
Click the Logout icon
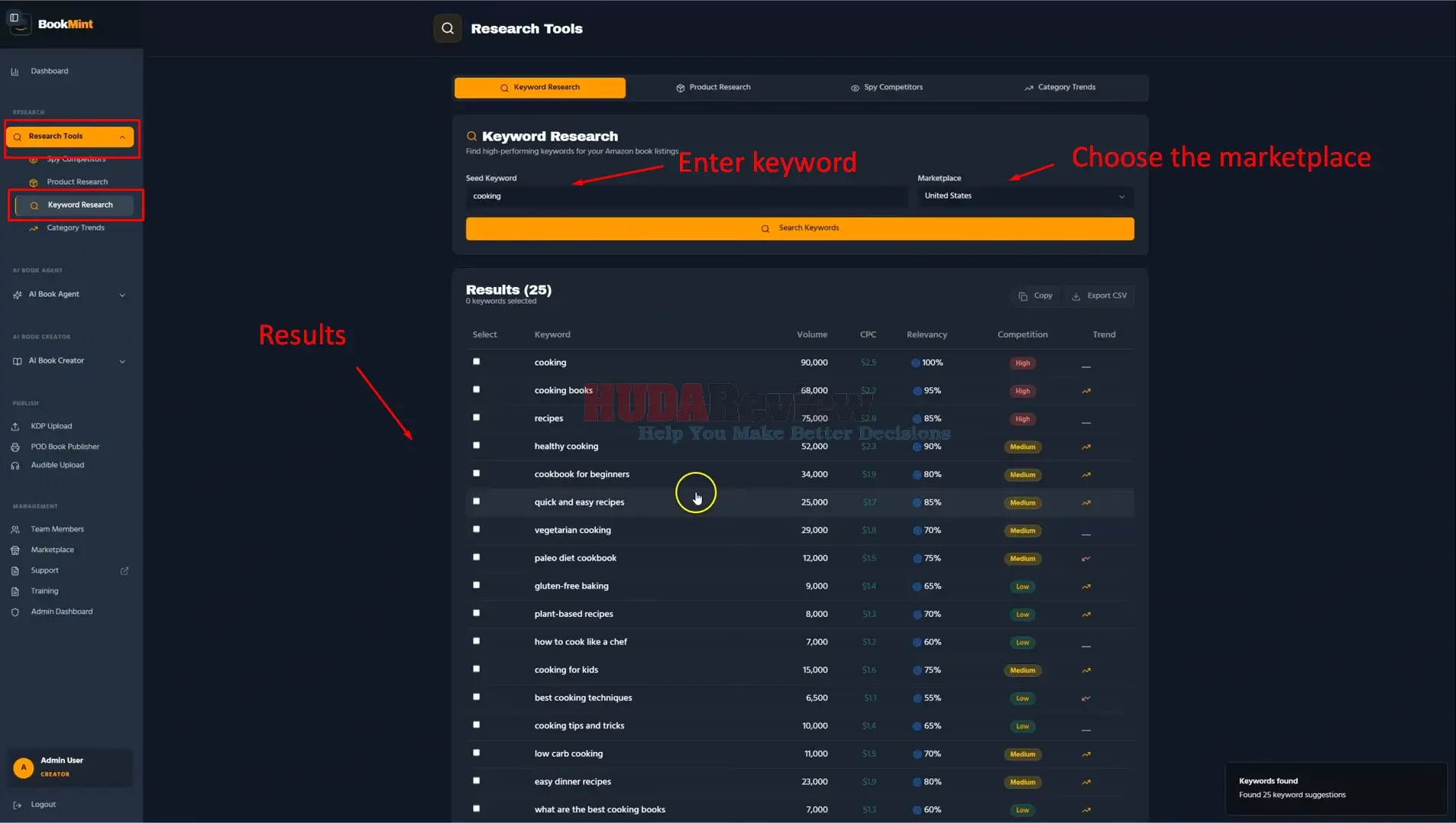tap(18, 805)
